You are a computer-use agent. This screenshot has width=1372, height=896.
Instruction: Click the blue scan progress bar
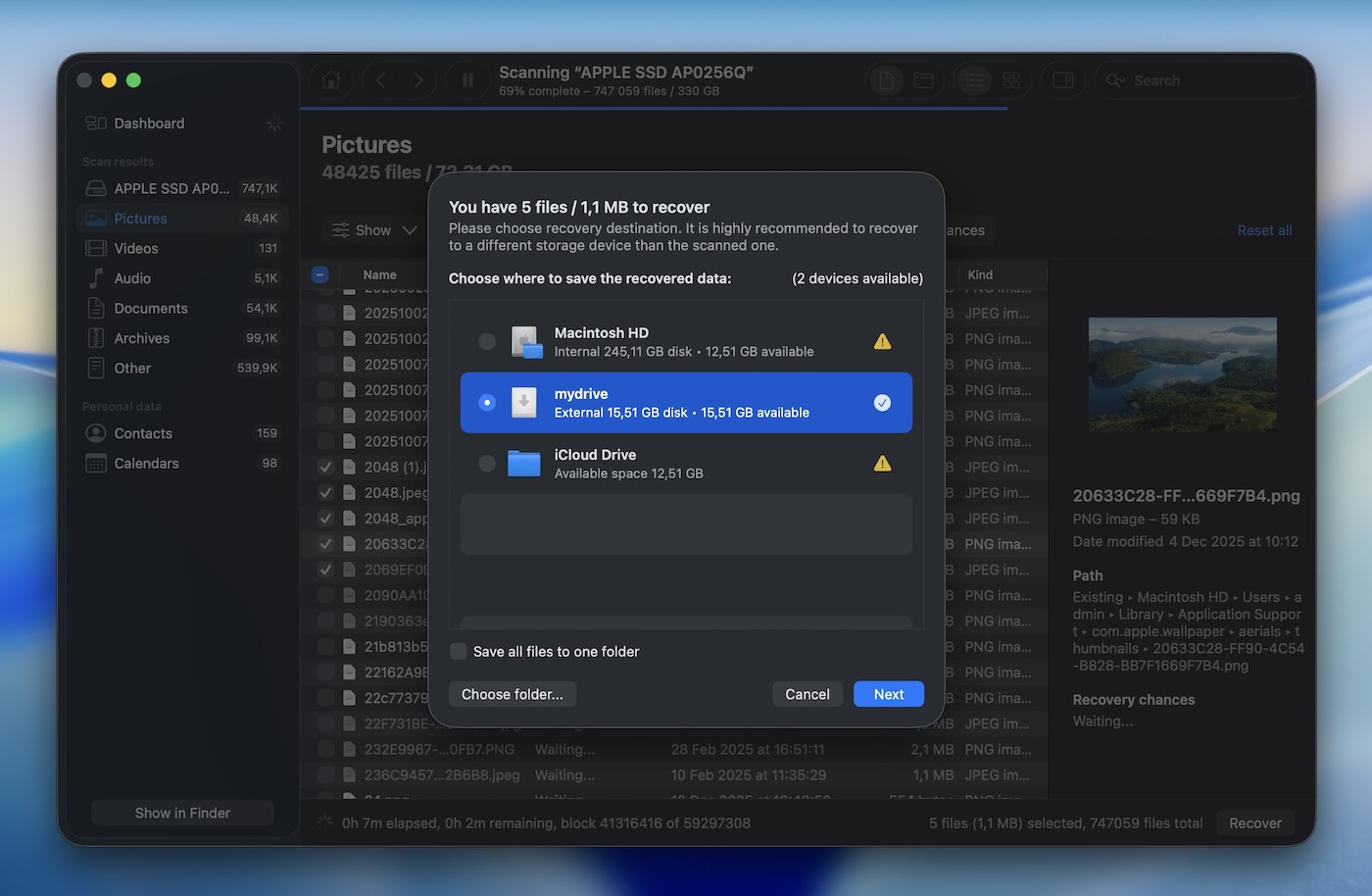pyautogui.click(x=655, y=109)
